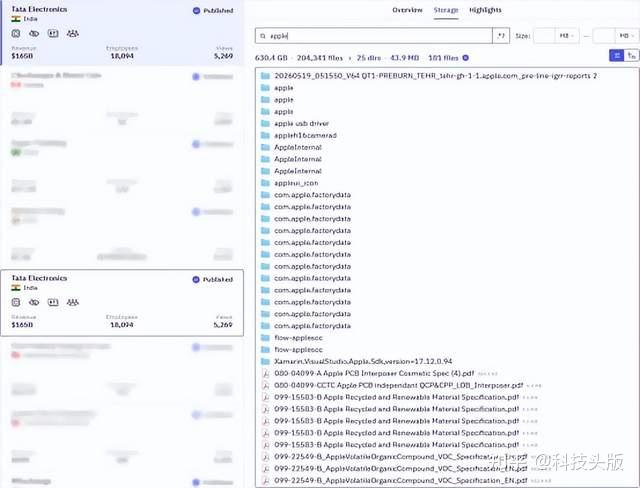Click the link chain icon on the highlighted Tata card
Viewport: 640px width, 488px height.
coord(34,33)
